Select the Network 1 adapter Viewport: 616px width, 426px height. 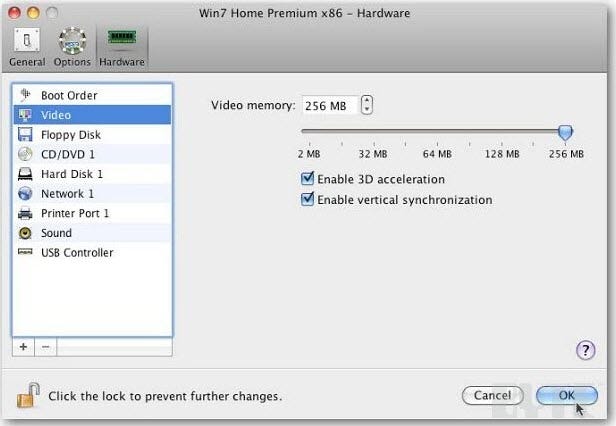[67, 194]
